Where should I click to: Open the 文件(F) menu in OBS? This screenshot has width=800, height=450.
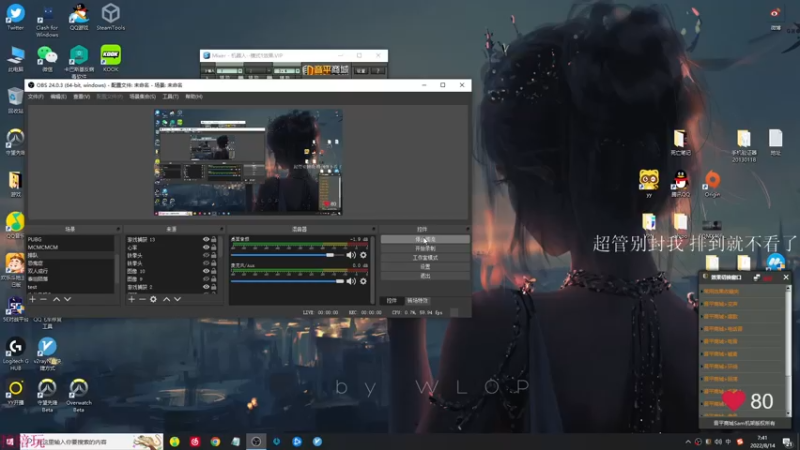click(x=36, y=96)
